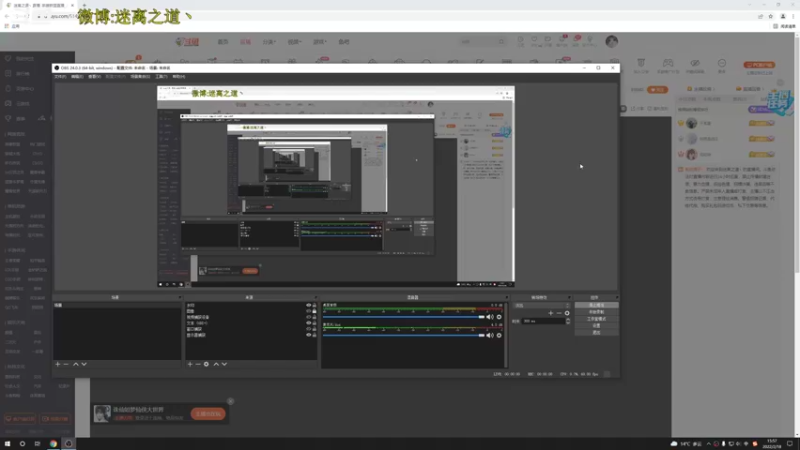Pop out the Audio Mixer dock via header icon

(x=506, y=297)
